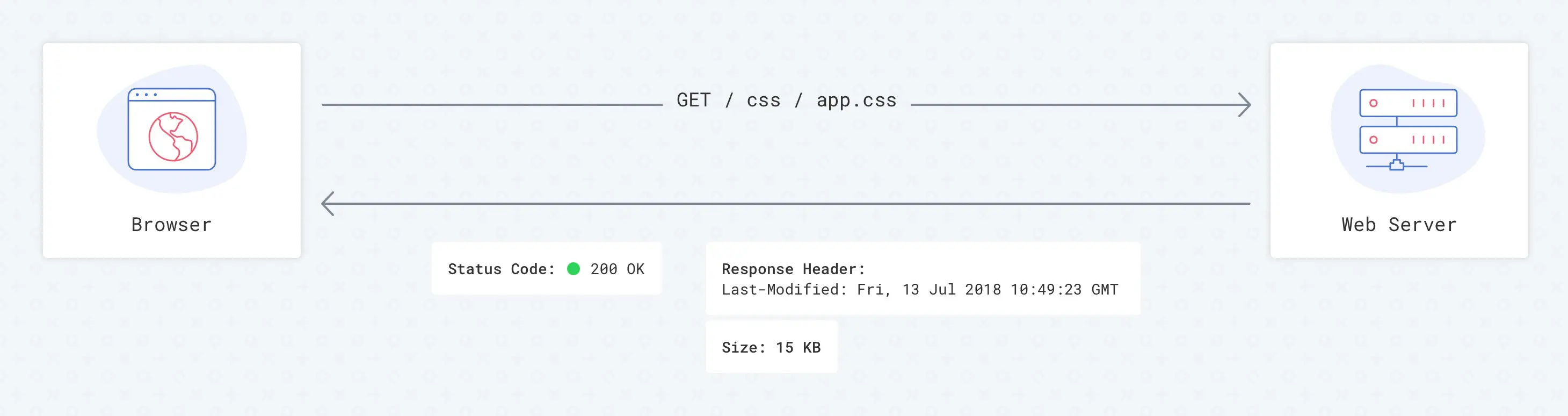This screenshot has height=416, width=1568.
Task: Select the Response Header card heading
Action: point(793,269)
